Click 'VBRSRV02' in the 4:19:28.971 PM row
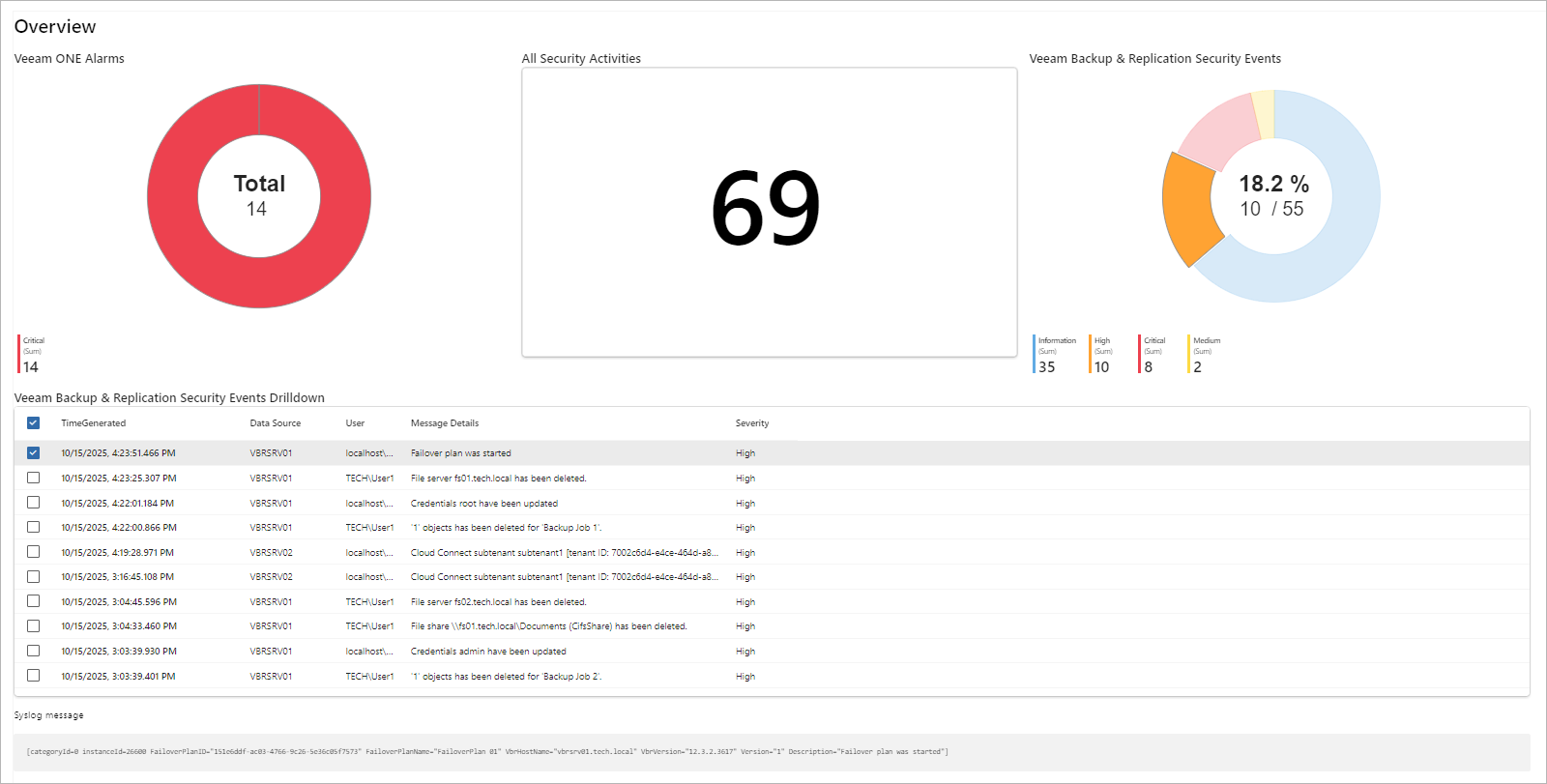Viewport: 1547px width, 784px height. 271,553
